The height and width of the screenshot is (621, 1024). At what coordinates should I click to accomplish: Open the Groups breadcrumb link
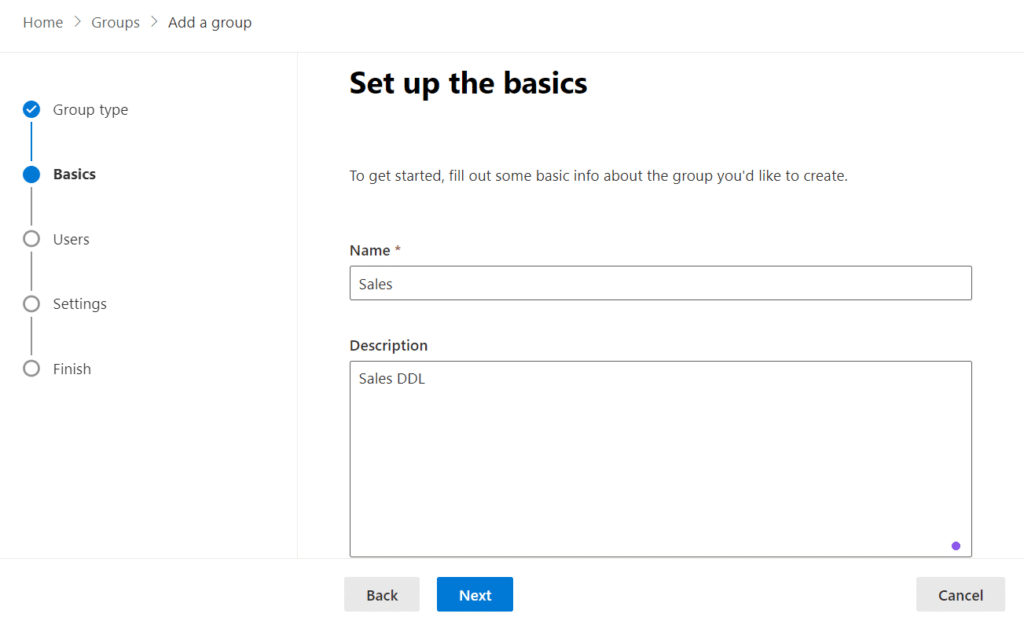click(116, 22)
